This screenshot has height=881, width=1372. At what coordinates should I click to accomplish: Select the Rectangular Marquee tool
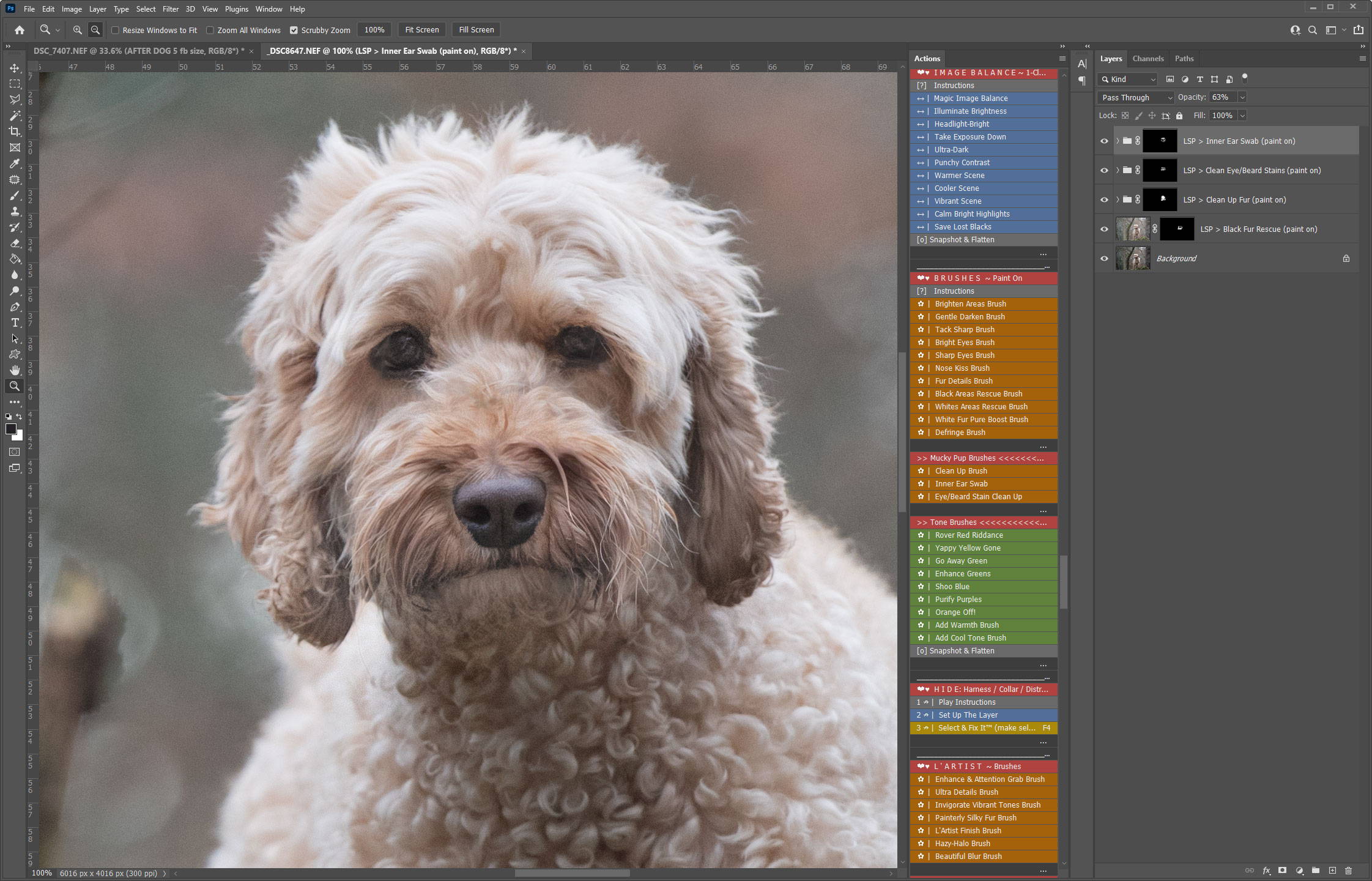tap(15, 84)
